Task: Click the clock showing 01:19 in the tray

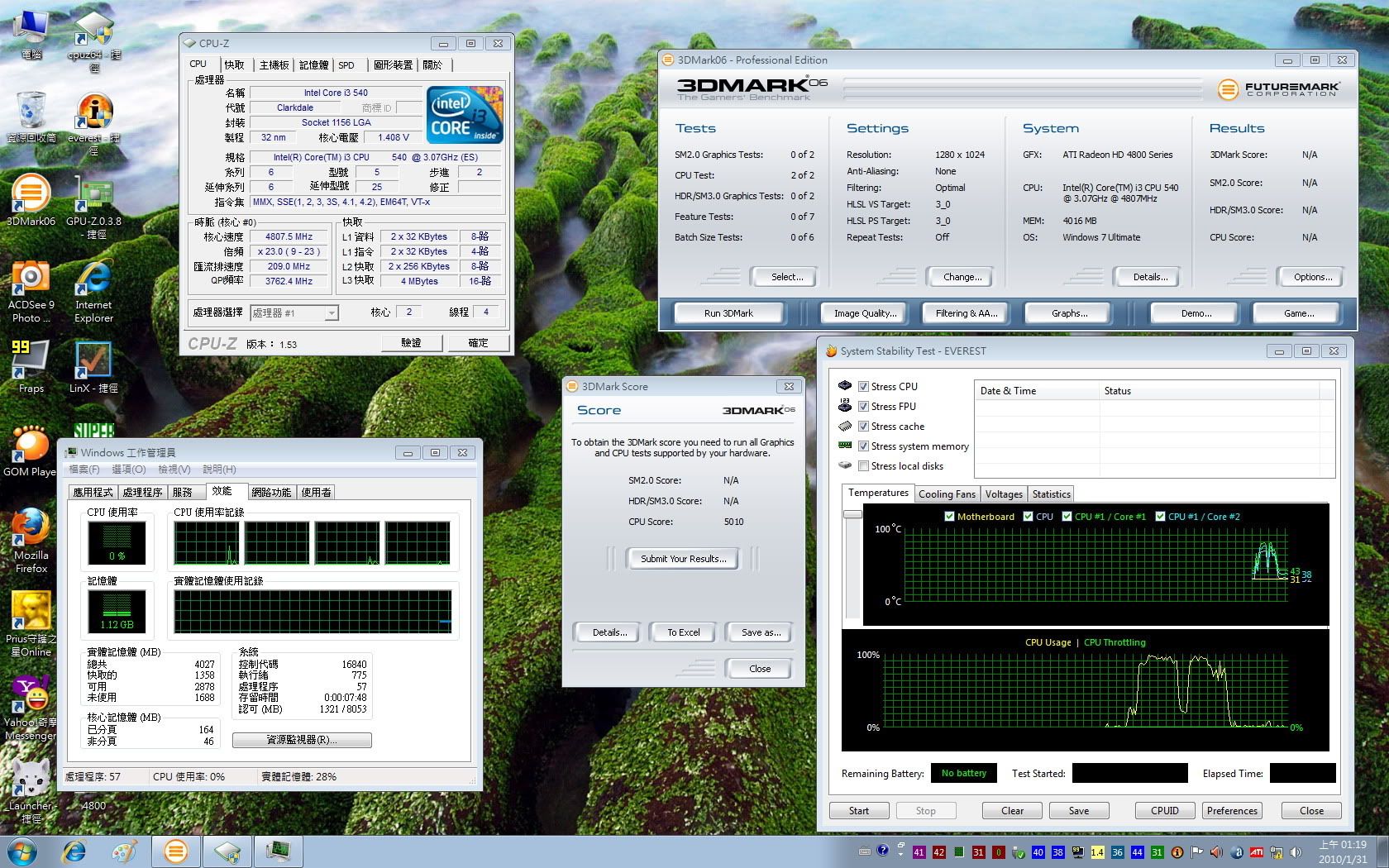Action: (1343, 851)
